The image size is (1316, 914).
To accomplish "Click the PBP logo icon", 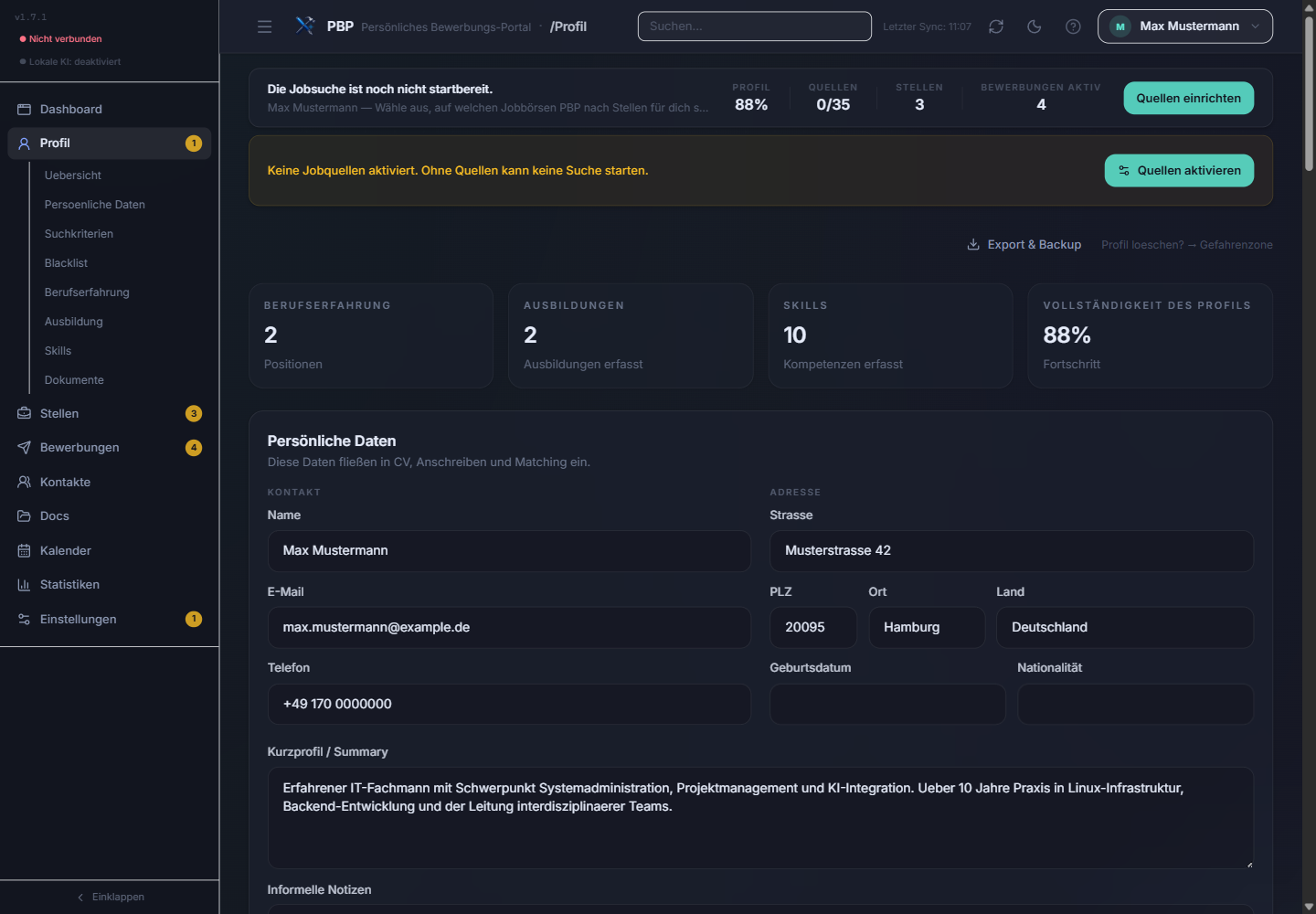I will coord(305,26).
